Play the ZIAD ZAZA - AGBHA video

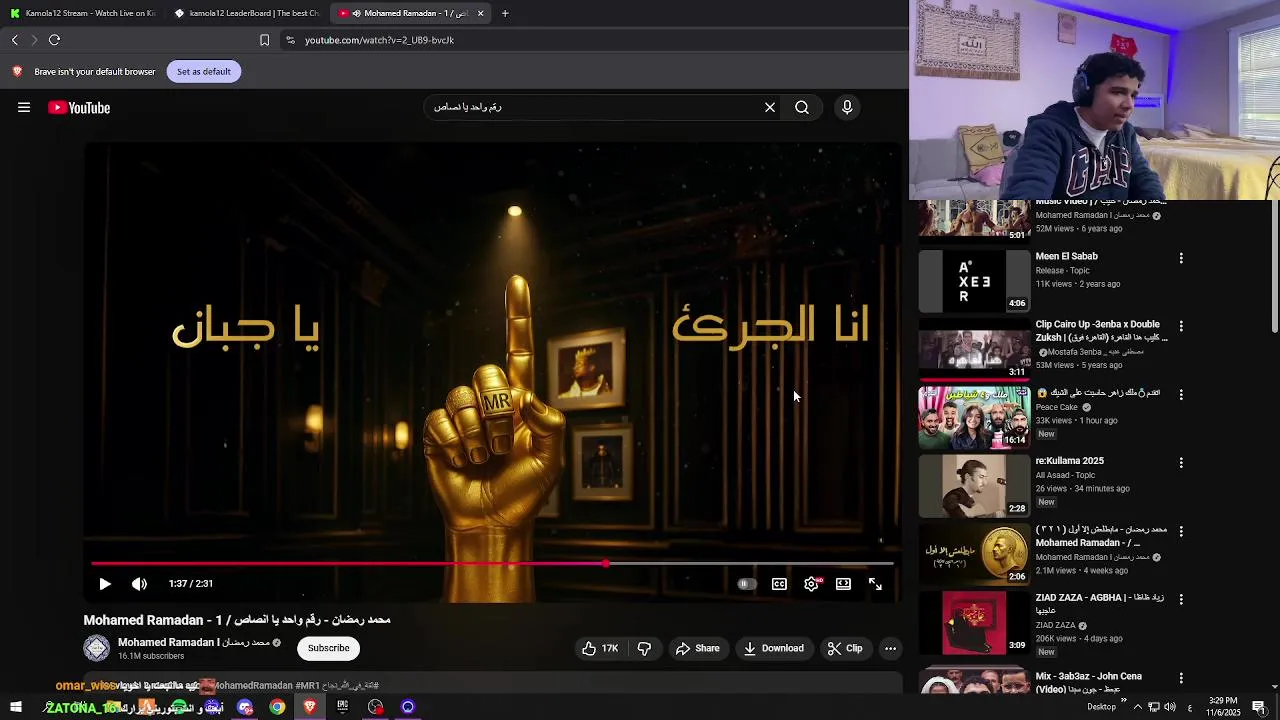point(974,622)
